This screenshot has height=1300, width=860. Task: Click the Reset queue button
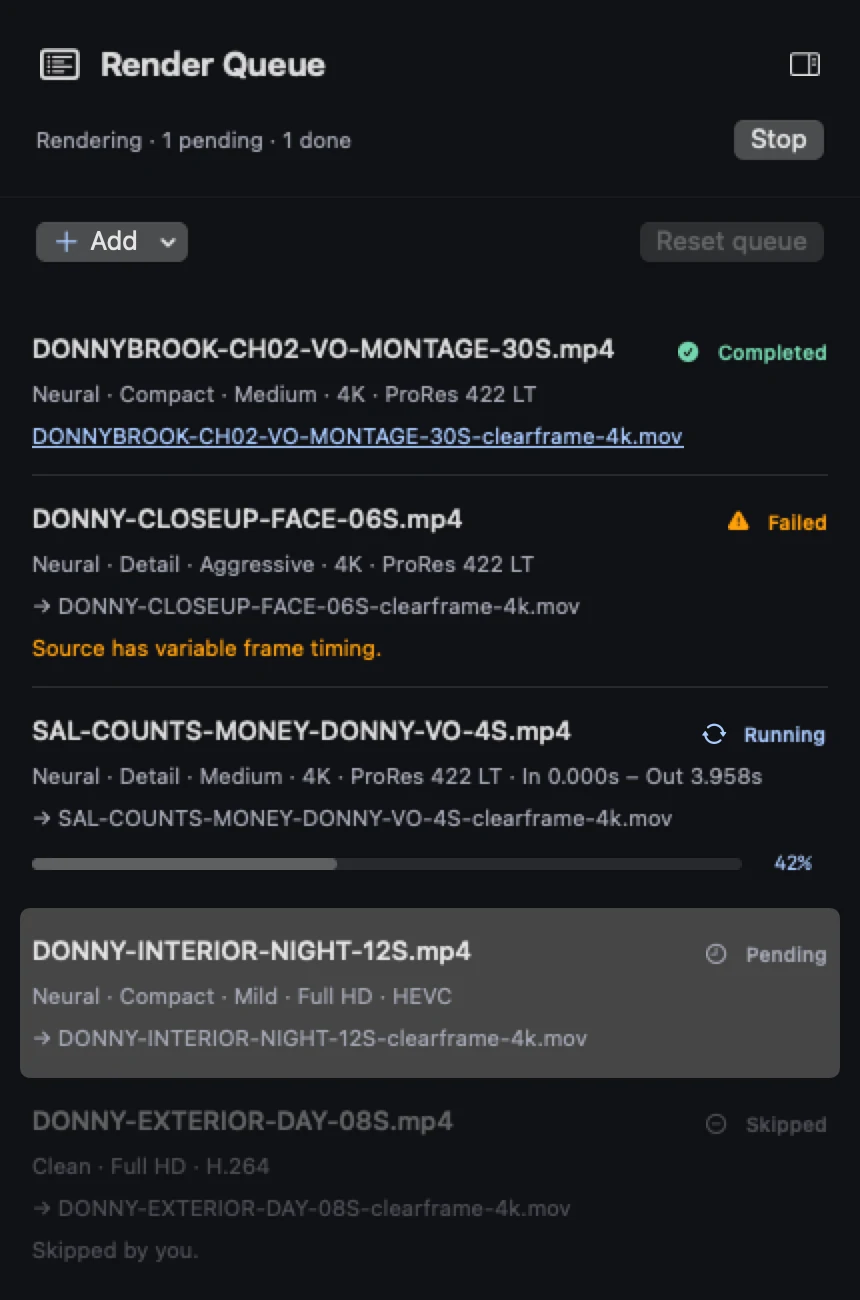(x=732, y=242)
